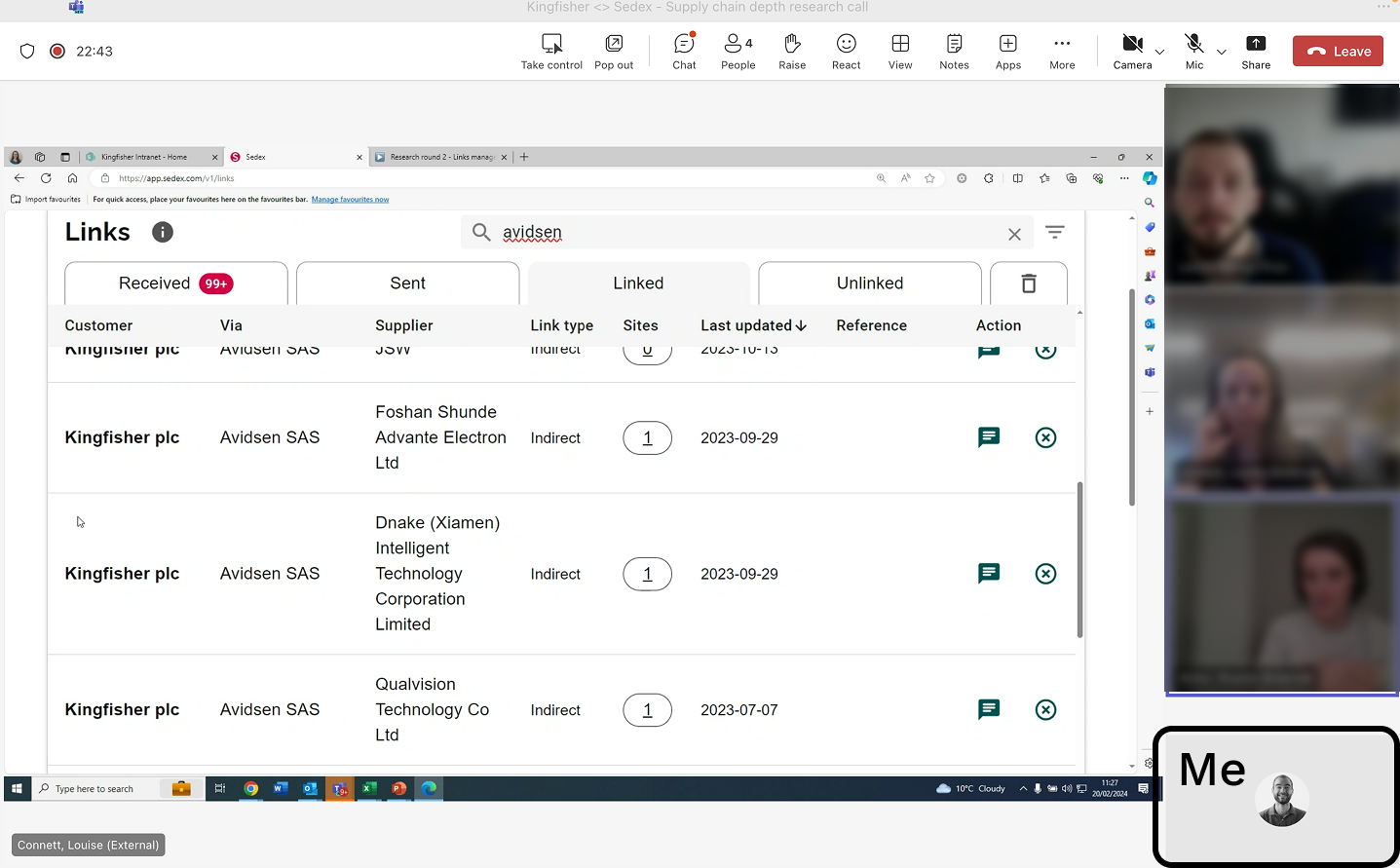Open Take control in Teams toolbar
This screenshot has height=868, width=1400.
[x=551, y=52]
